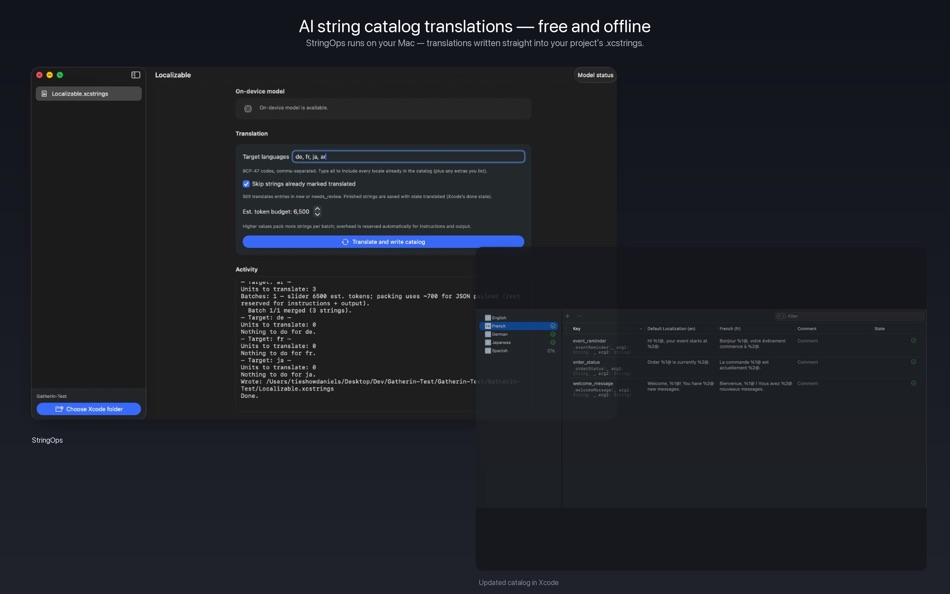
Task: Click English text 'Order %1@ is currently %2@.'
Action: [678, 362]
